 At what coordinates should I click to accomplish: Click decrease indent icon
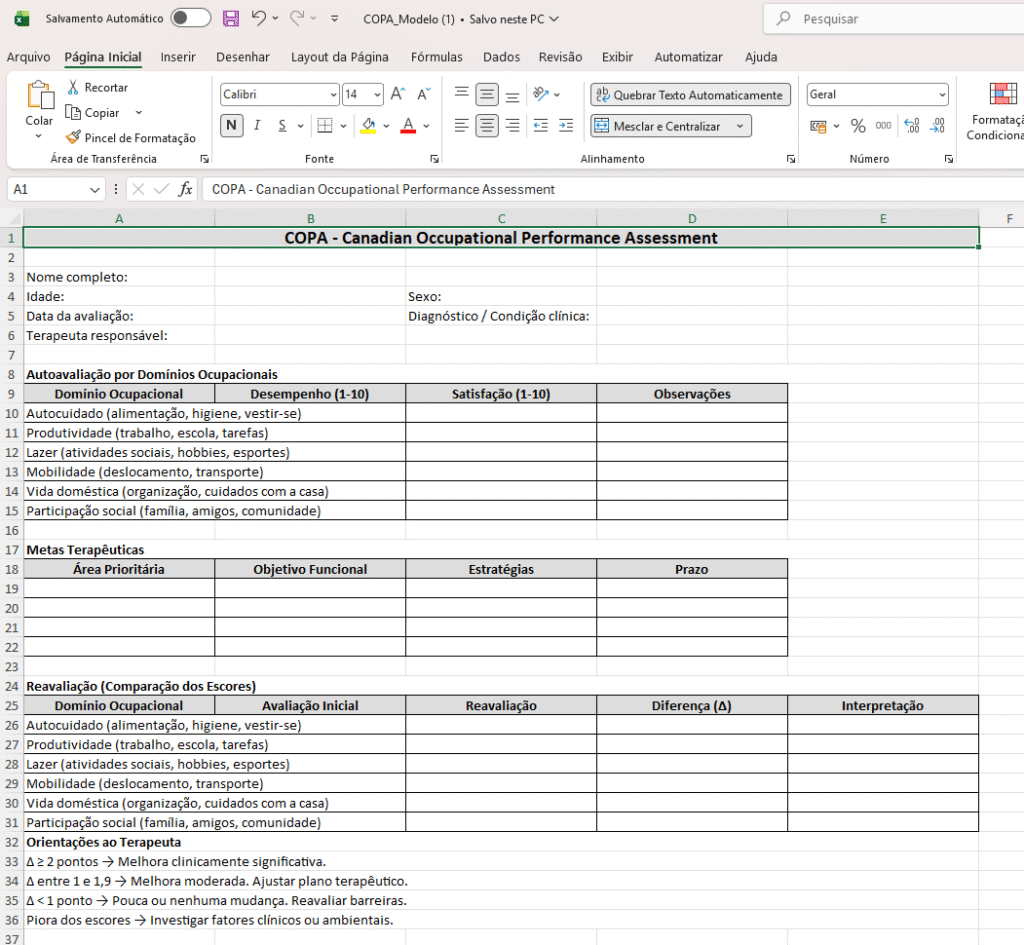pos(541,125)
